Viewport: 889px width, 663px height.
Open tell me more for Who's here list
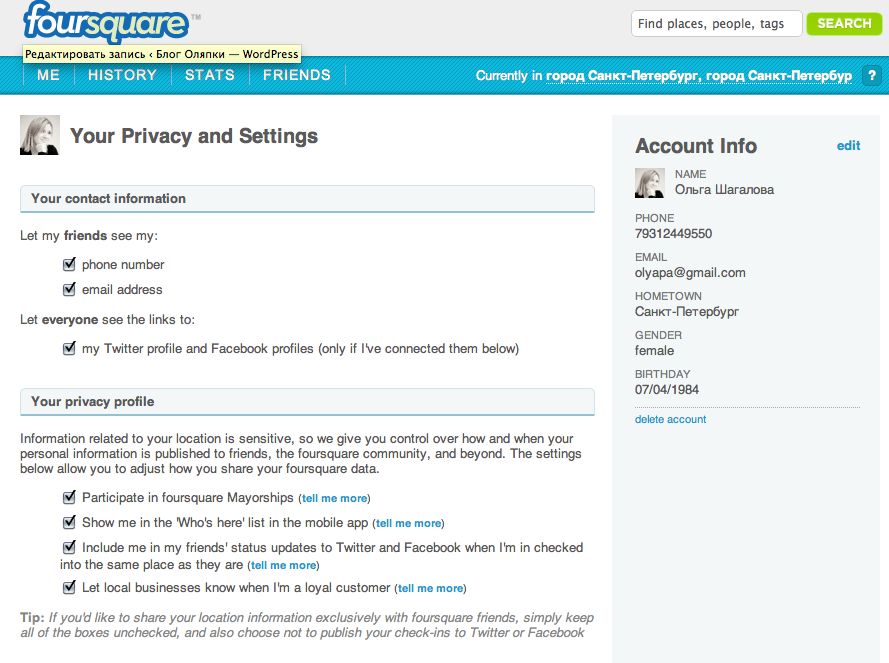point(409,523)
